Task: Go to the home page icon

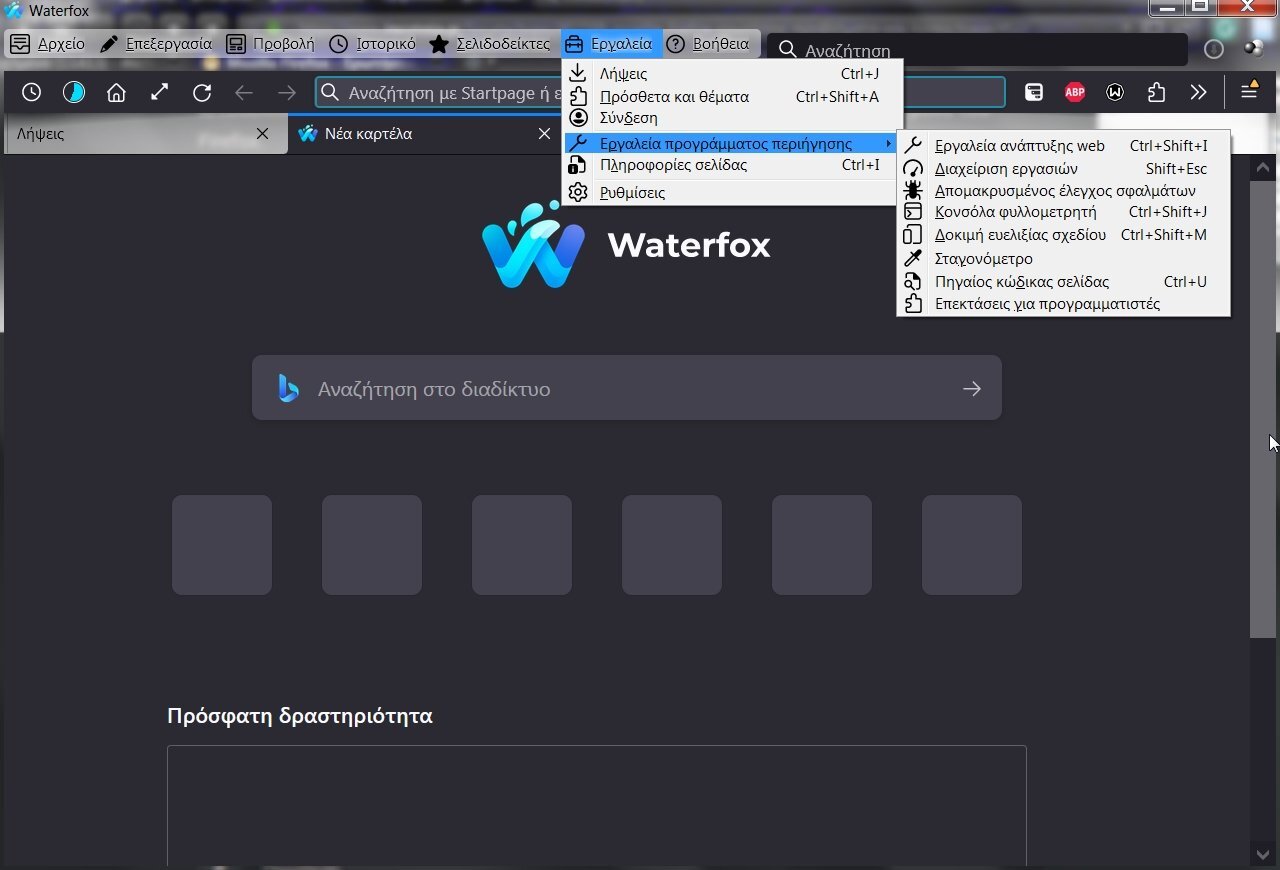Action: [x=117, y=93]
